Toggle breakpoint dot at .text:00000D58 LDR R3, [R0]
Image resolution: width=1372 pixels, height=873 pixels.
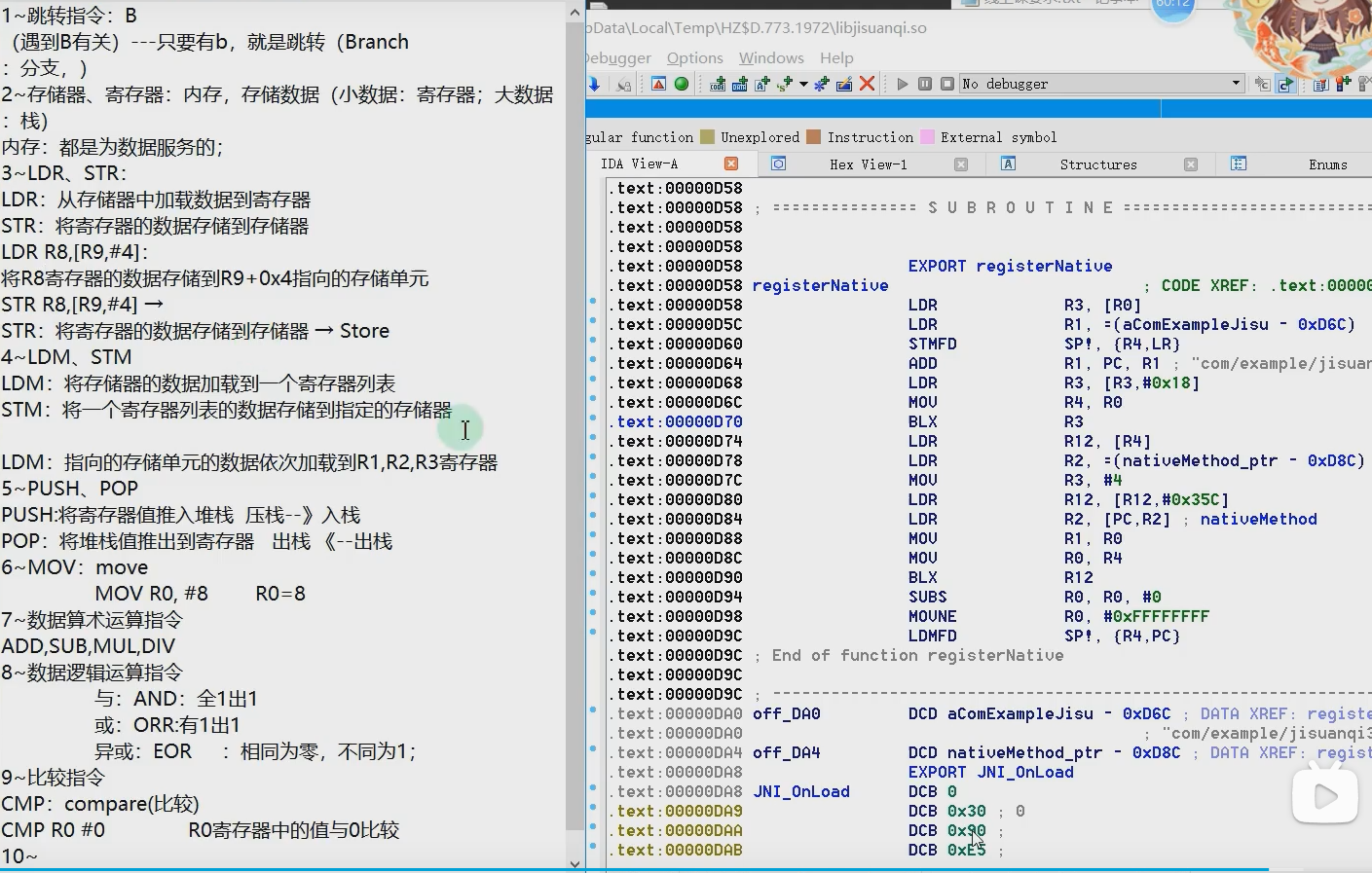[593, 302]
